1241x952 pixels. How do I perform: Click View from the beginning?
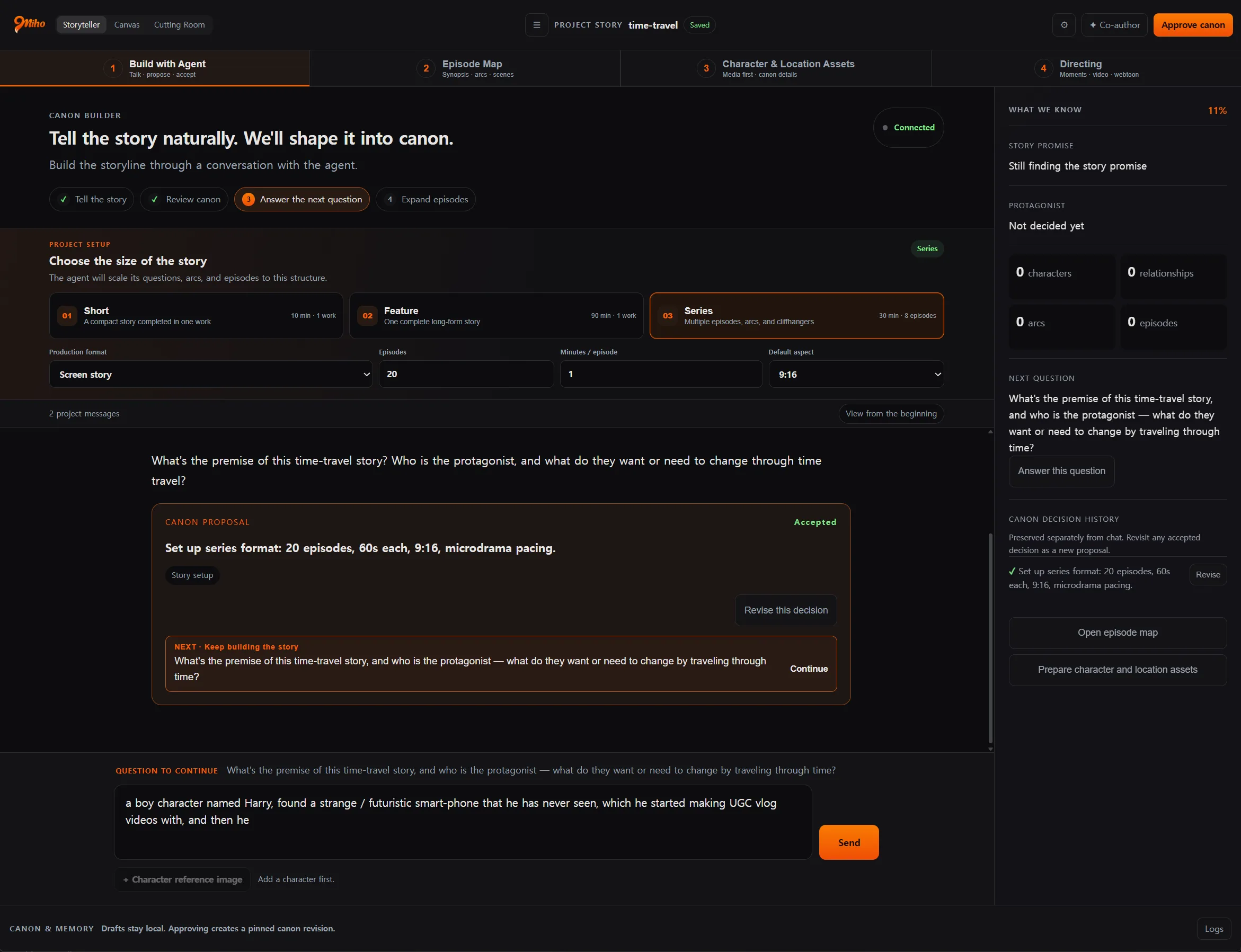point(891,414)
